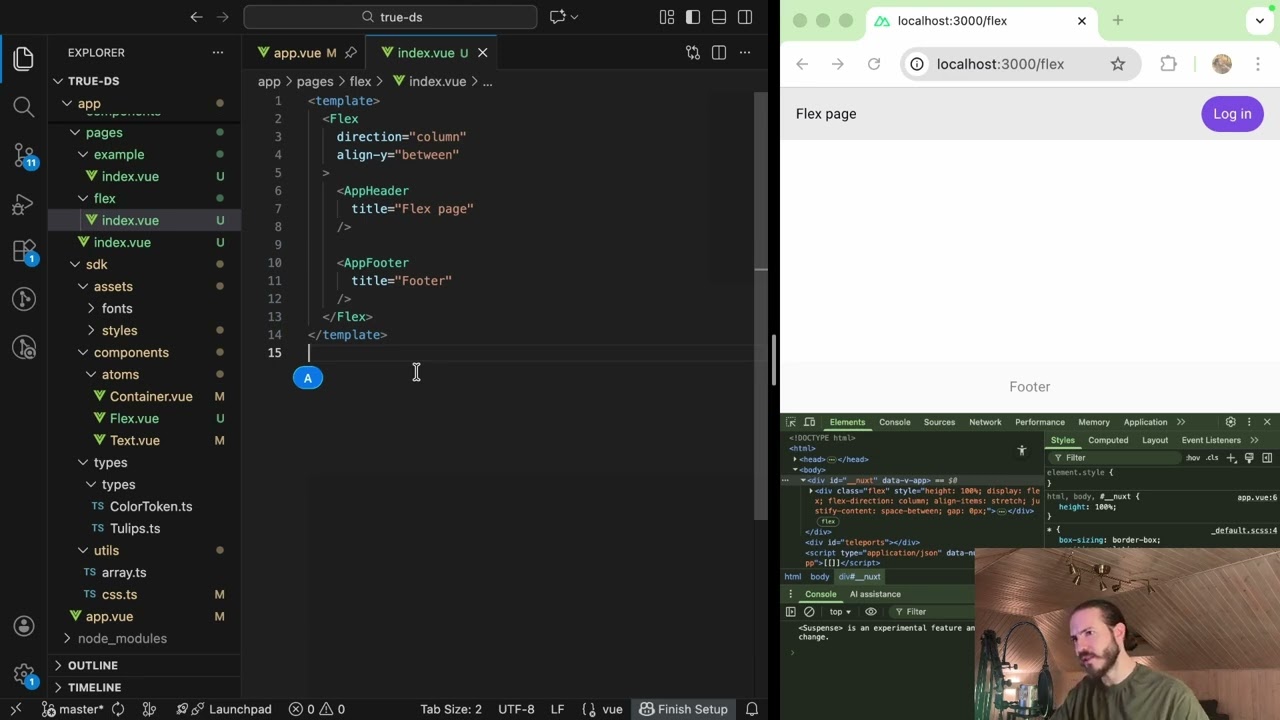Open the Search view in the activity bar
This screenshot has height=720, width=1280.
pyautogui.click(x=24, y=107)
